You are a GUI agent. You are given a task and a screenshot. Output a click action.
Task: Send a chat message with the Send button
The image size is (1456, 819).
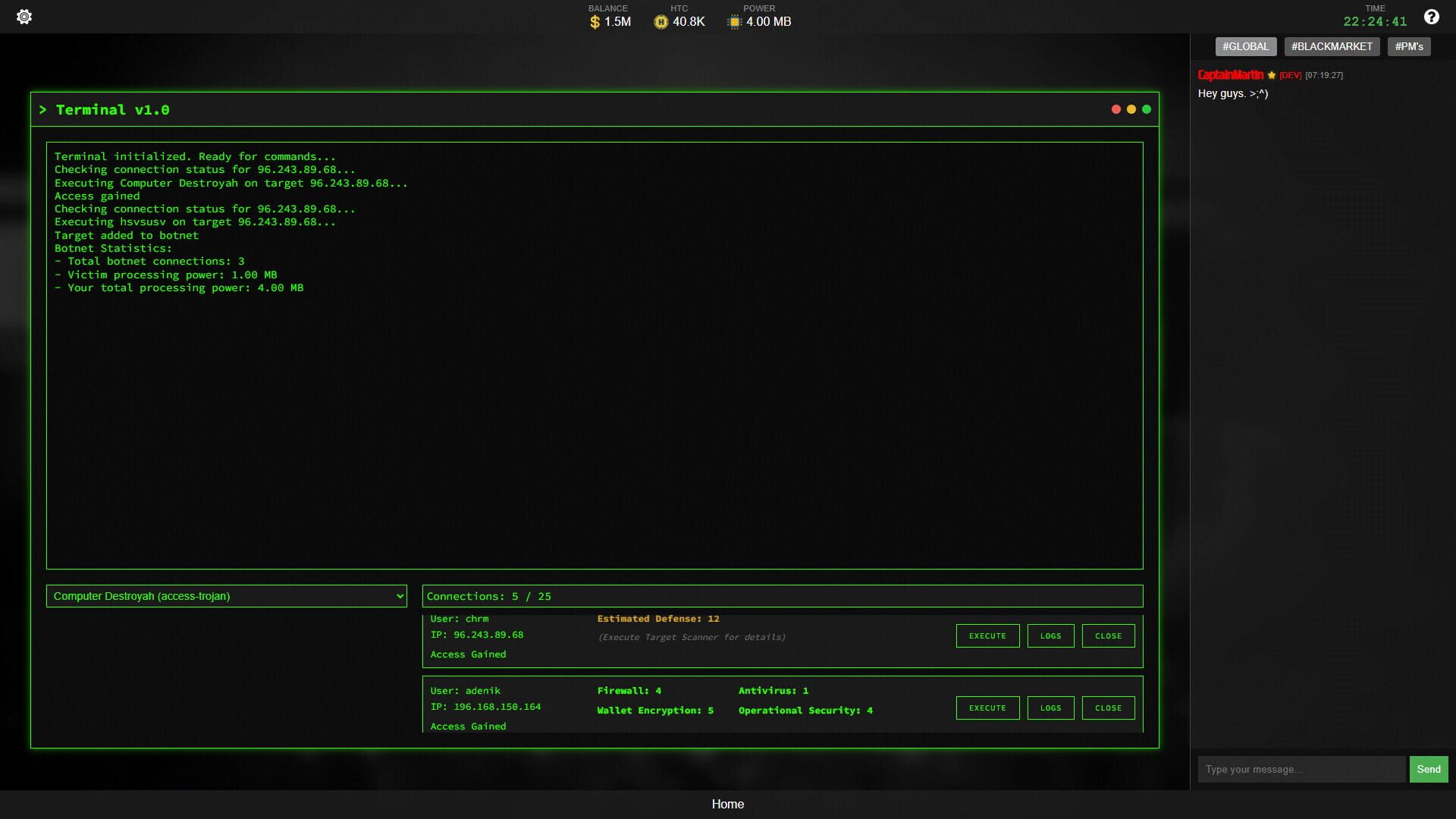pos(1428,769)
